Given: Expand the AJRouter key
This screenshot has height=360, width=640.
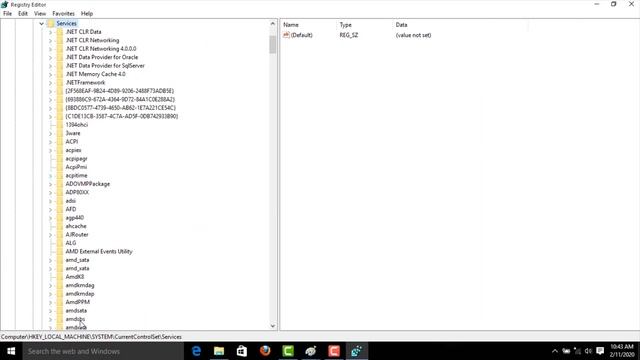Looking at the screenshot, I should coord(51,235).
